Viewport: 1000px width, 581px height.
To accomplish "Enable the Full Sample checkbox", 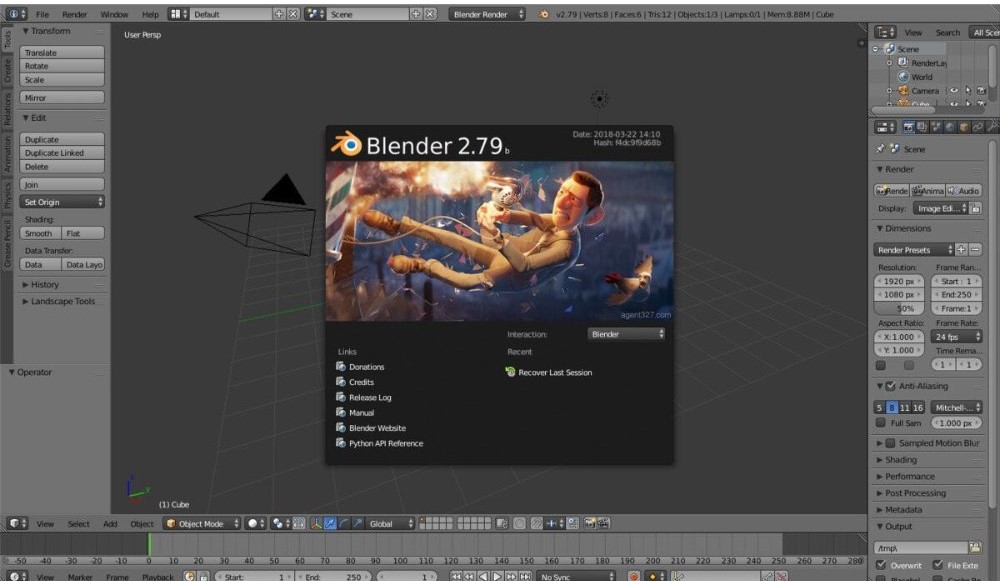I will pyautogui.click(x=880, y=423).
